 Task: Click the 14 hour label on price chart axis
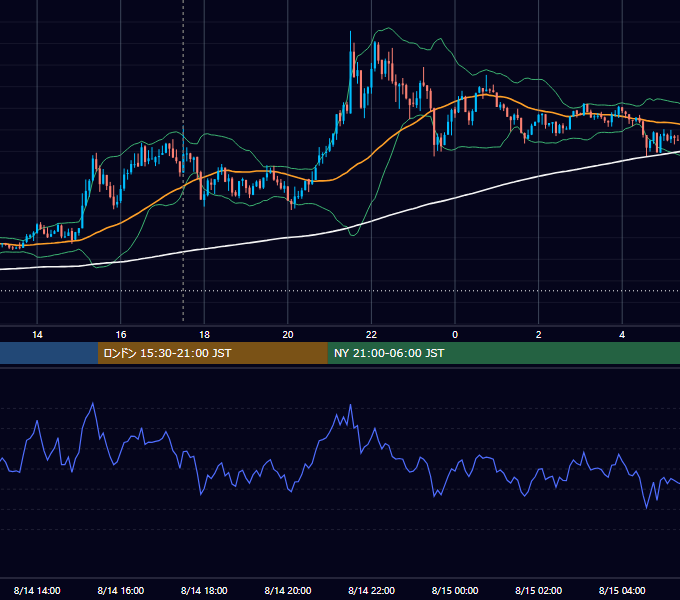[x=37, y=335]
